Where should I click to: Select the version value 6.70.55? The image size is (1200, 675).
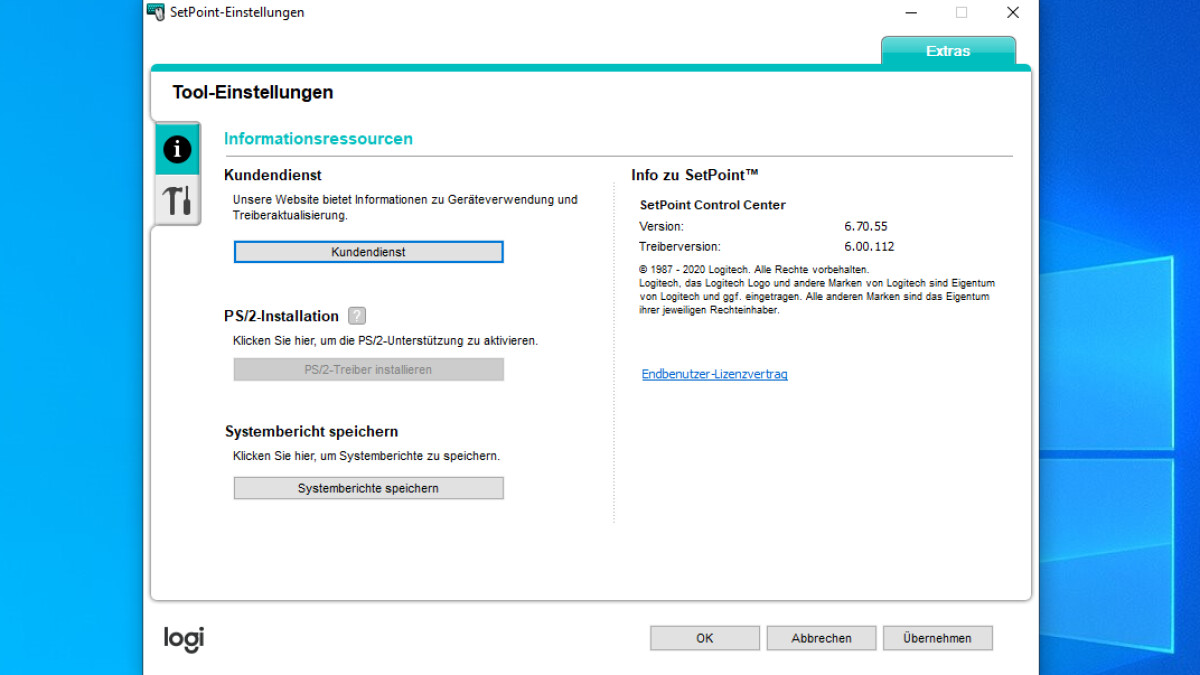(866, 226)
